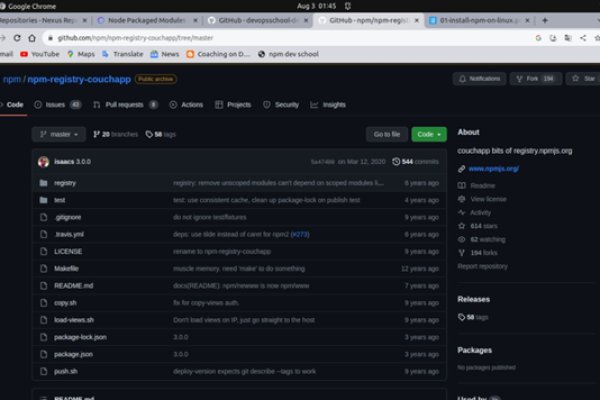Screen dimensions: 600x400
Task: Open the npm organization link
Action: (12, 79)
